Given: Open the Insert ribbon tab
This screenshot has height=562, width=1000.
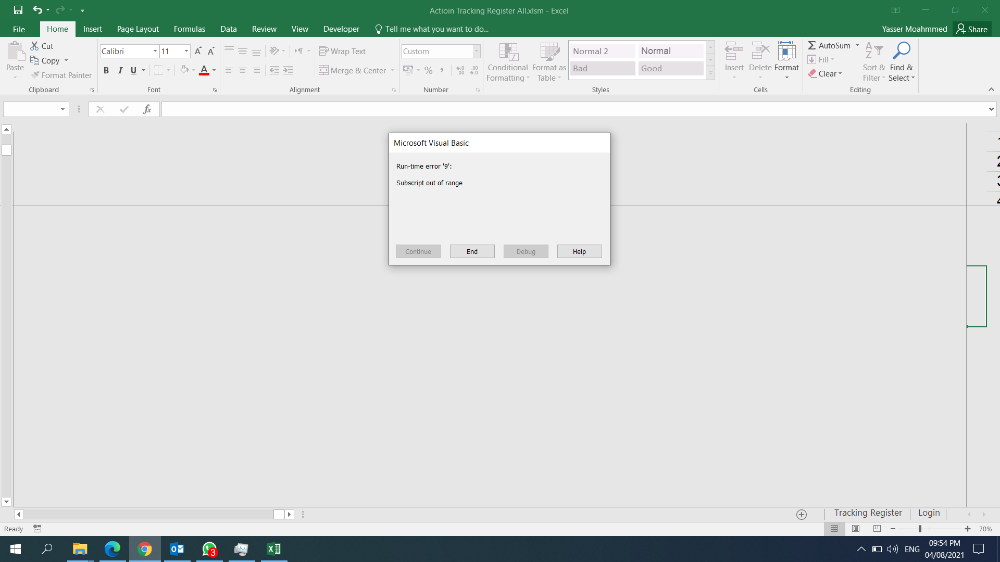Looking at the screenshot, I should point(92,29).
